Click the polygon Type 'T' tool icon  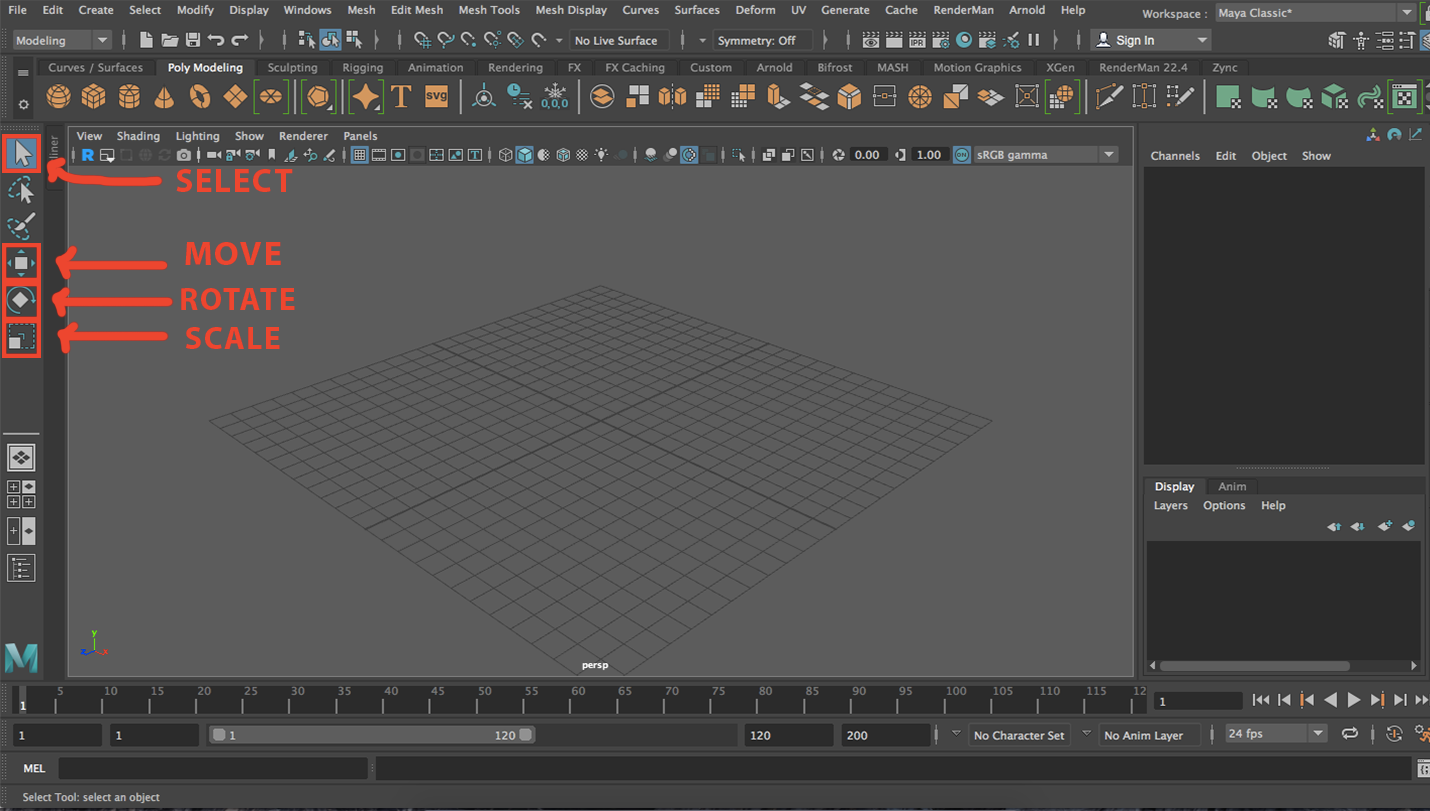pos(401,97)
